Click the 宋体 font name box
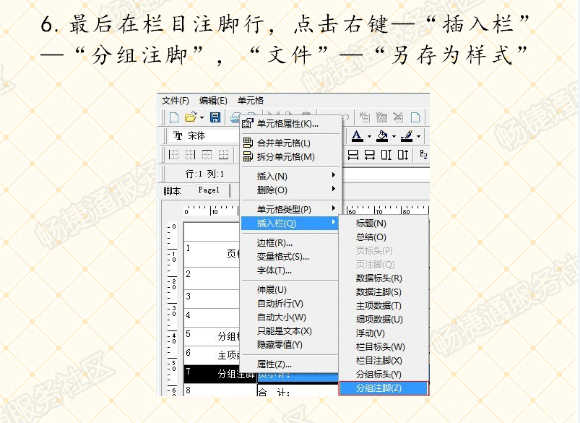This screenshot has width=580, height=423. pyautogui.click(x=205, y=136)
